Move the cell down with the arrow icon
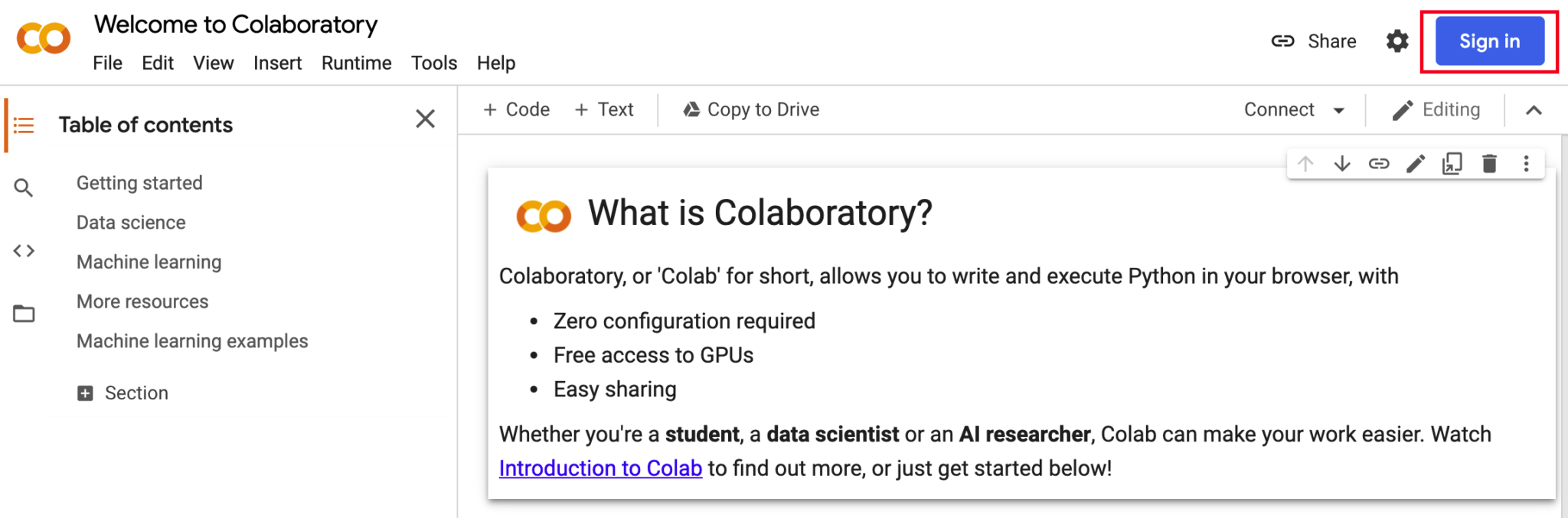This screenshot has height=518, width=1568. pyautogui.click(x=1341, y=163)
